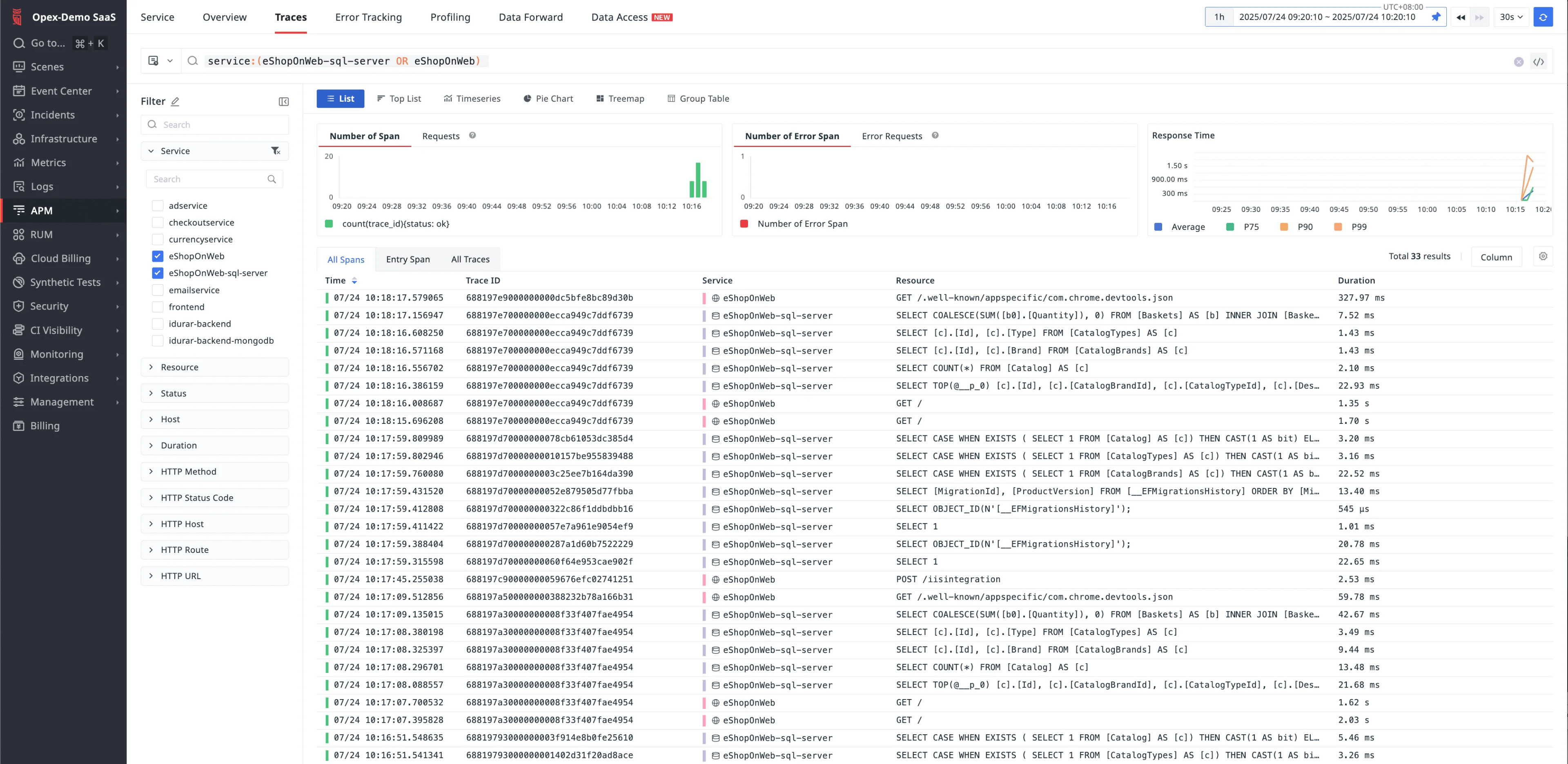Click the Requests help question icon
1568x764 pixels.
472,136
